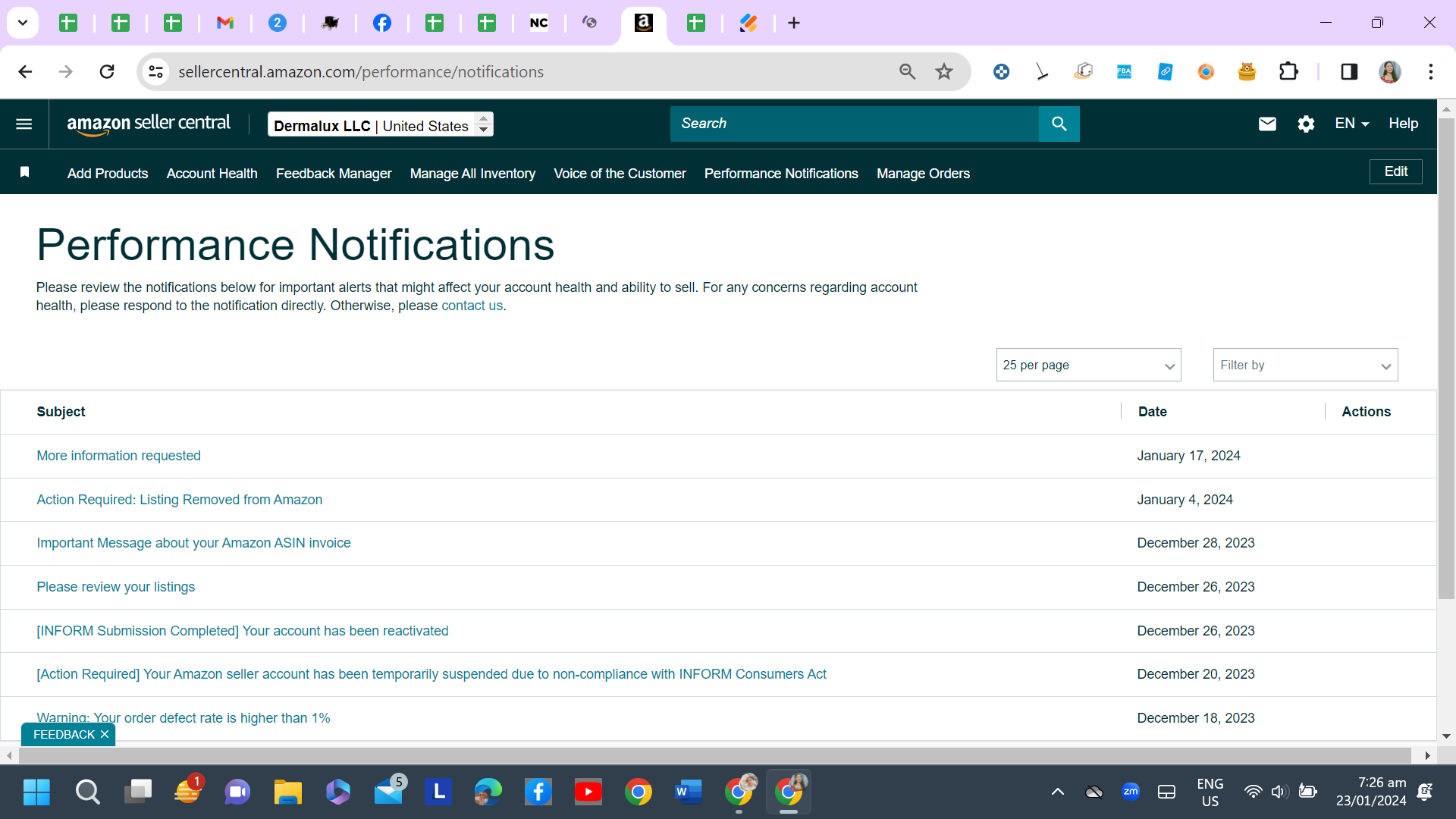The image size is (1456, 819).
Task: Open the buyer messages envelope icon
Action: click(x=1267, y=124)
